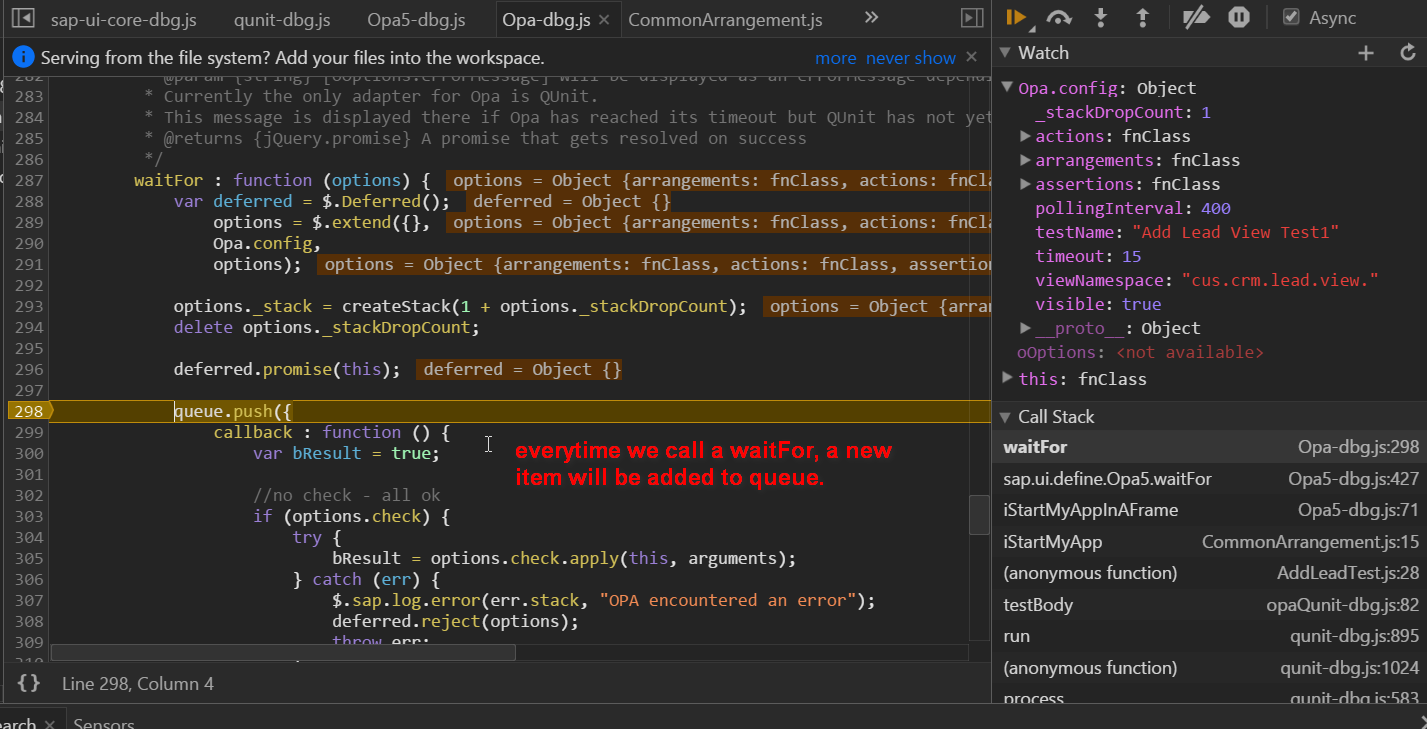
Task: Expand the assertions property
Action: (x=1025, y=184)
